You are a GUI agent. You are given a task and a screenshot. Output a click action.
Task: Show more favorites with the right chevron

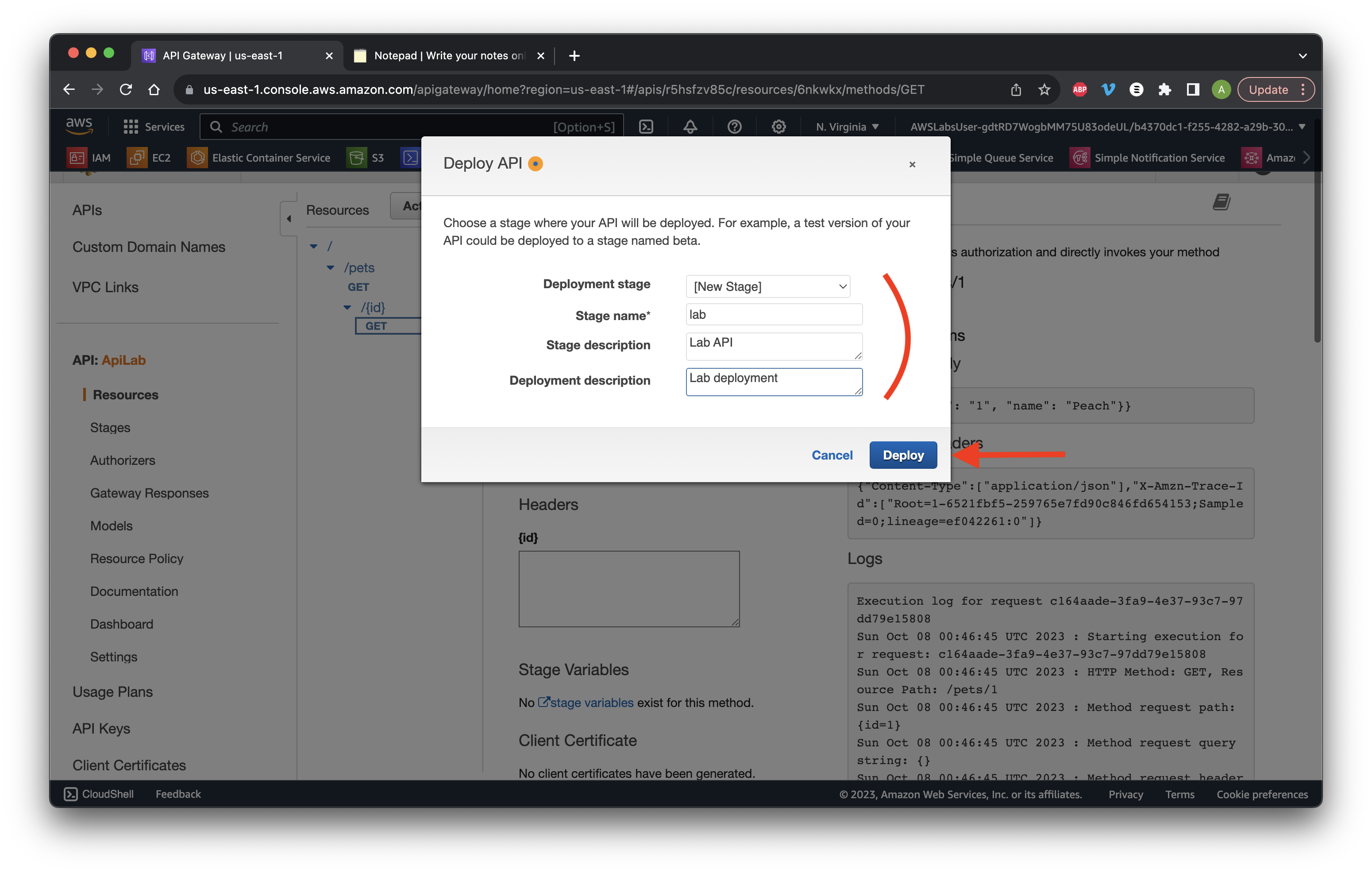1306,157
